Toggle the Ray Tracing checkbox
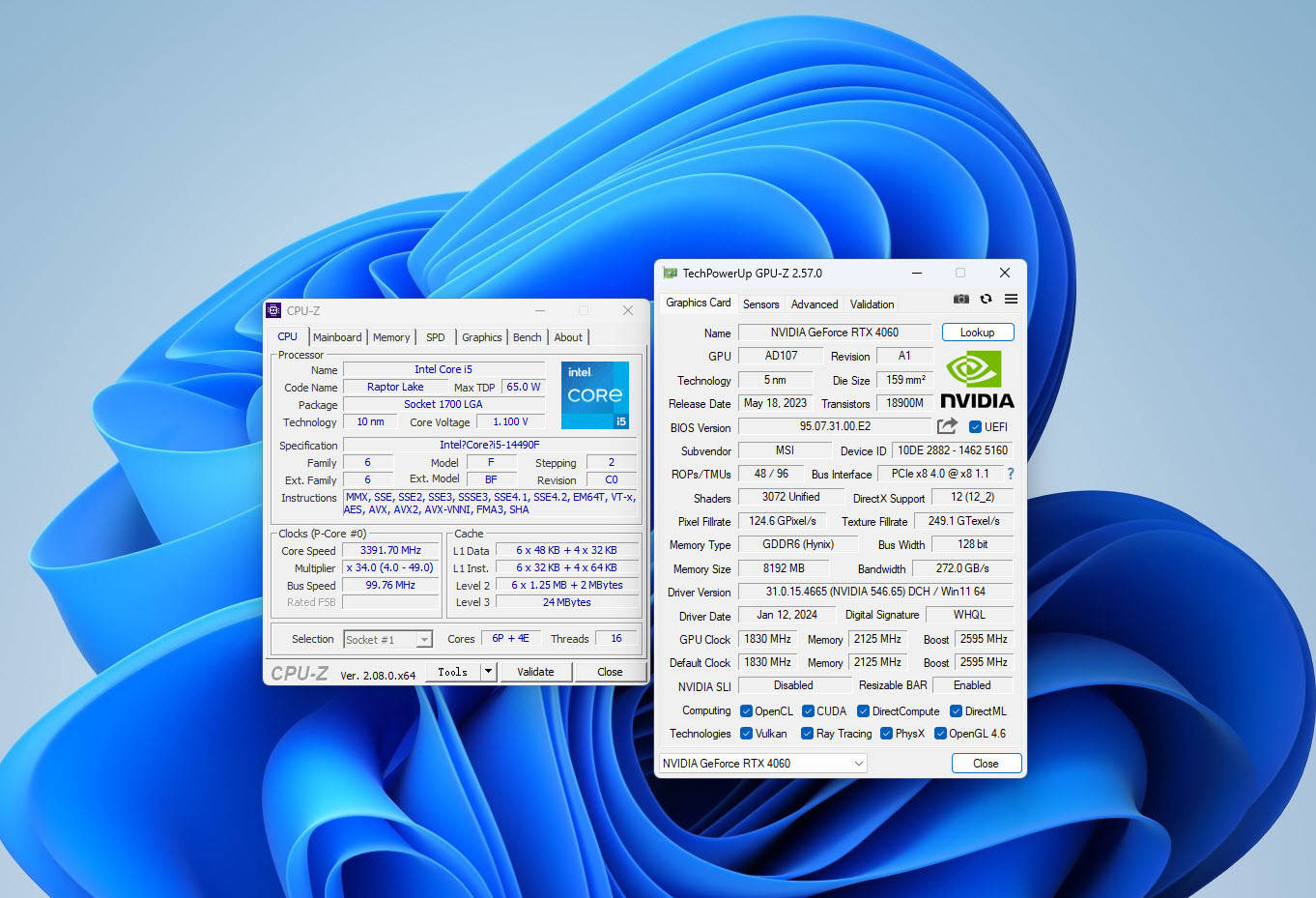 coord(807,734)
